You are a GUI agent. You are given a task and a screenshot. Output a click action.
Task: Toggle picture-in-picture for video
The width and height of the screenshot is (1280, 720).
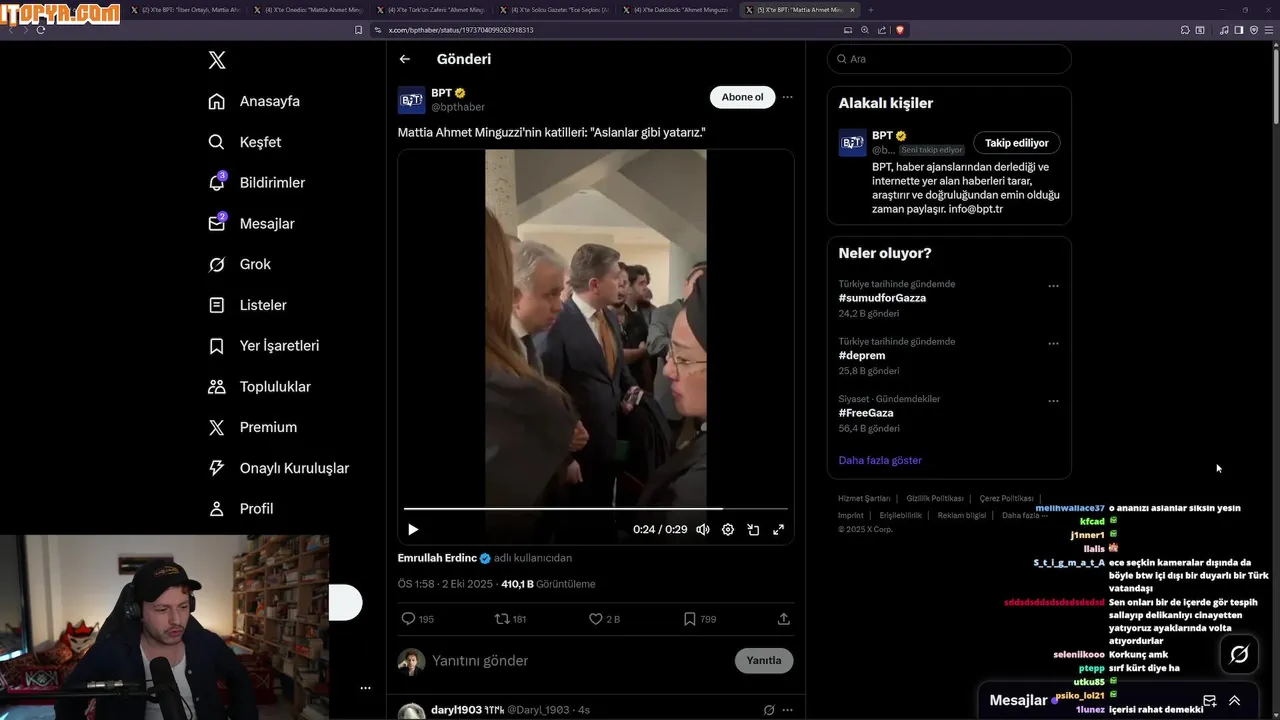753,530
